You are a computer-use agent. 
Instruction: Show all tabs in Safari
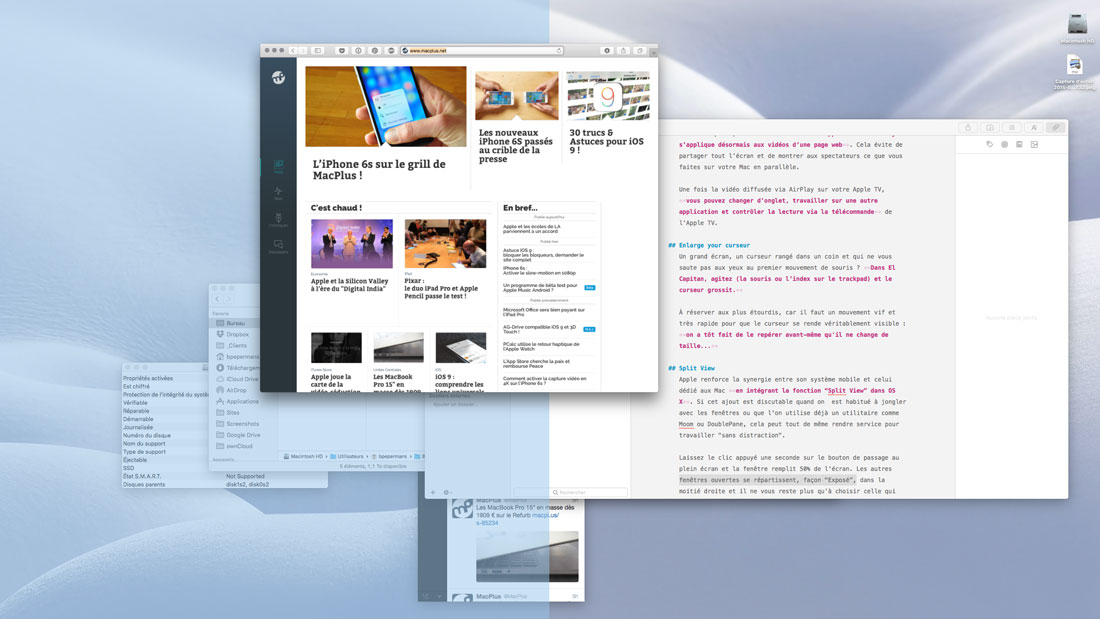coord(639,51)
